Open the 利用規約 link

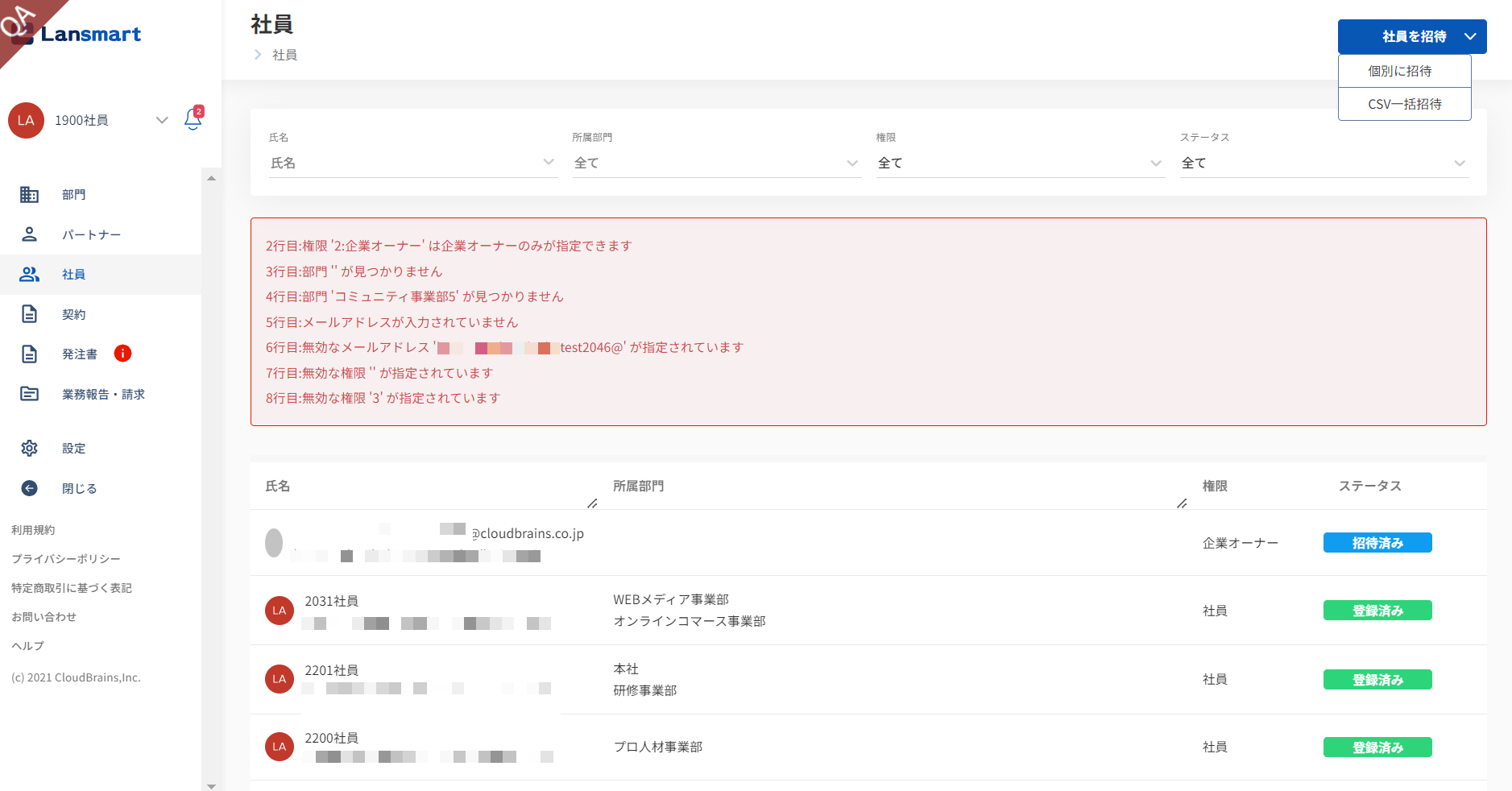click(x=33, y=530)
